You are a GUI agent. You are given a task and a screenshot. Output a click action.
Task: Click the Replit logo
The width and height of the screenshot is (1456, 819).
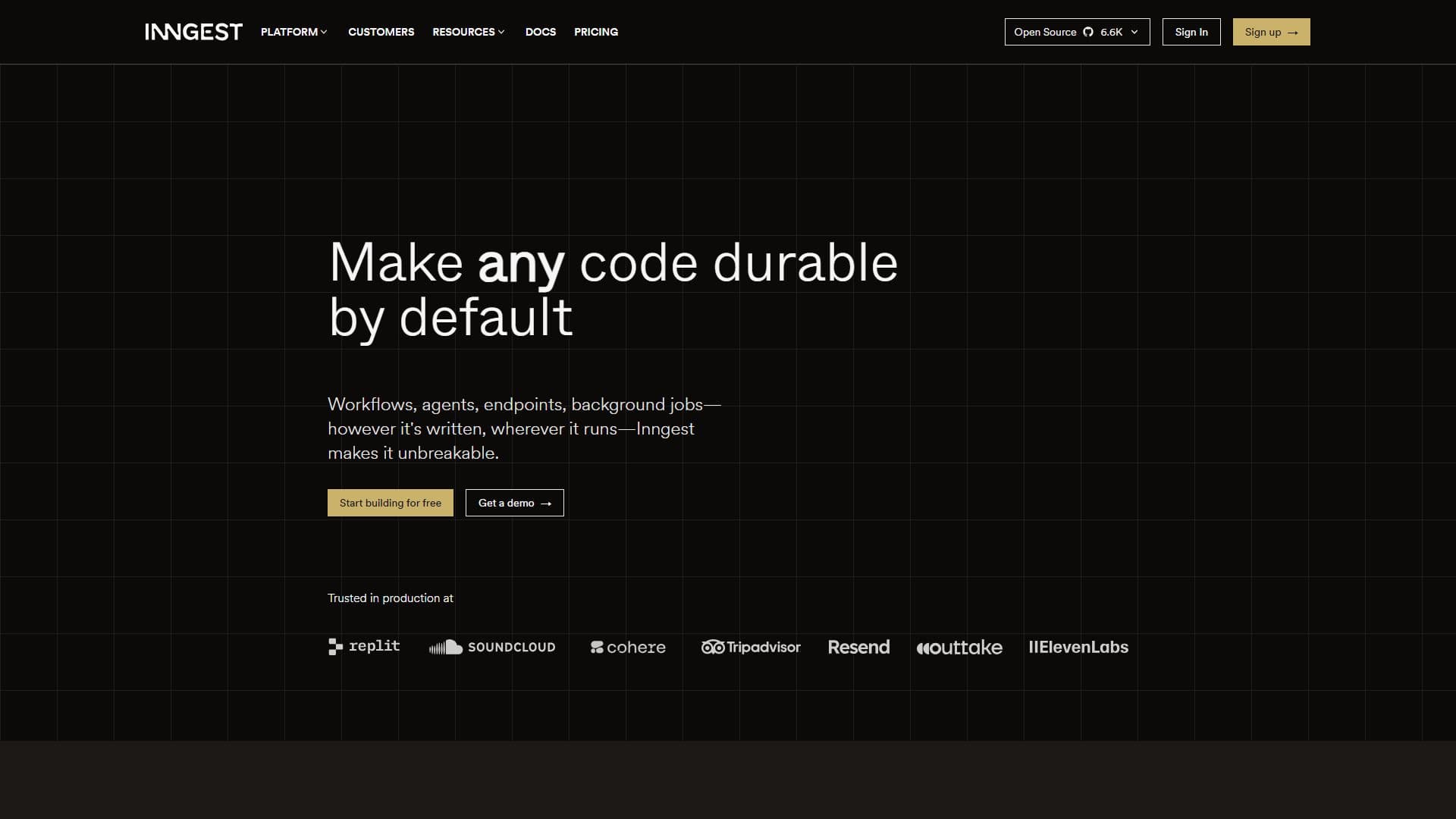[x=364, y=646]
